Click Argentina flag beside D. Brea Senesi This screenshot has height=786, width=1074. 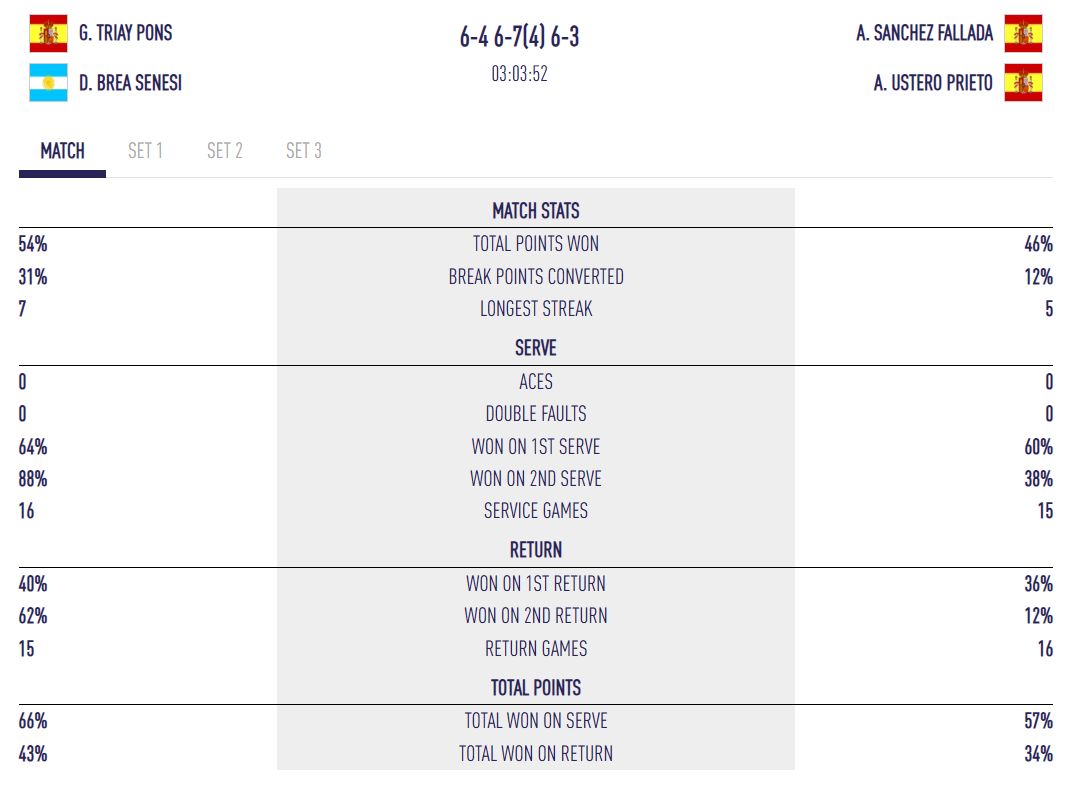tap(48, 83)
